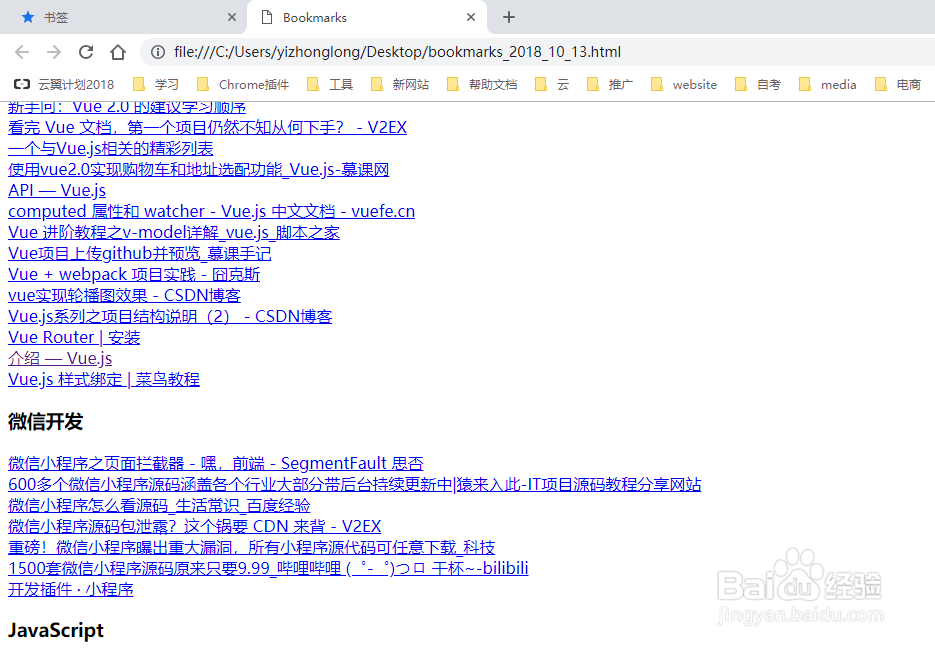Select the Bookmarks tab
The height and width of the screenshot is (648, 935).
coord(367,17)
